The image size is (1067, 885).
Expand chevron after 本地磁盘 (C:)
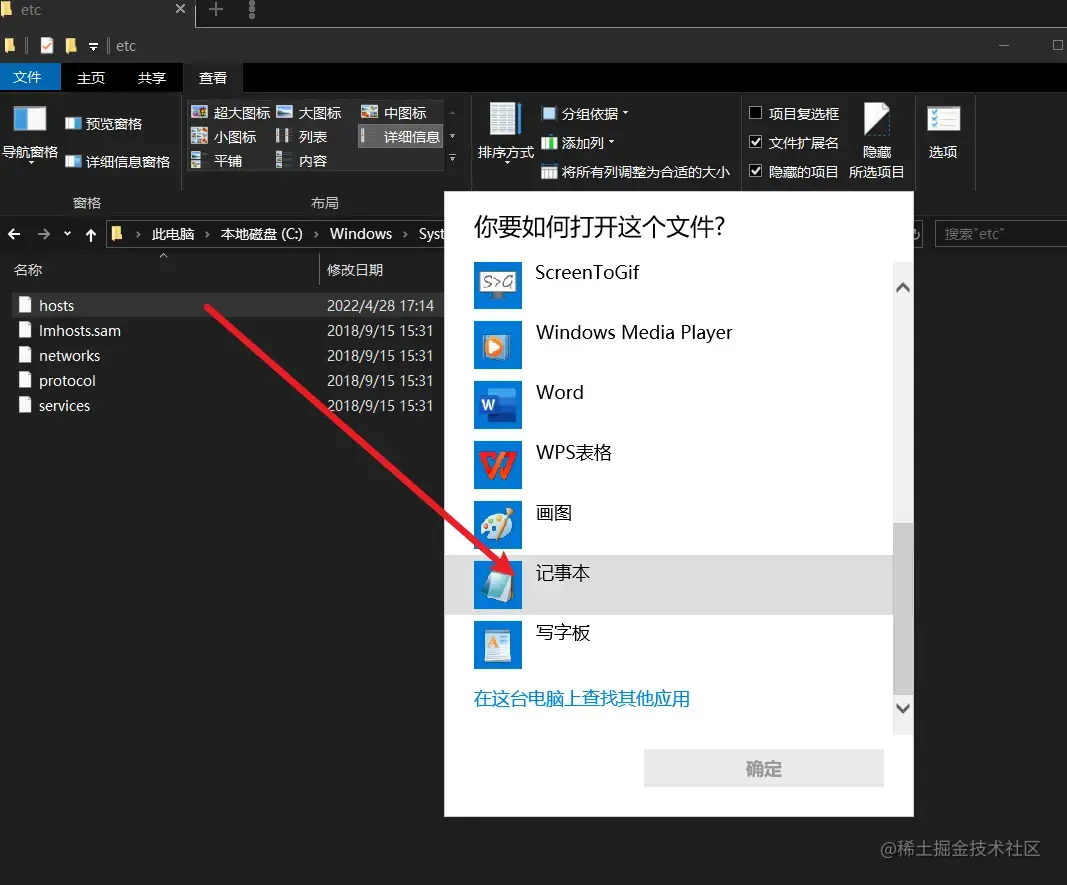coord(316,234)
